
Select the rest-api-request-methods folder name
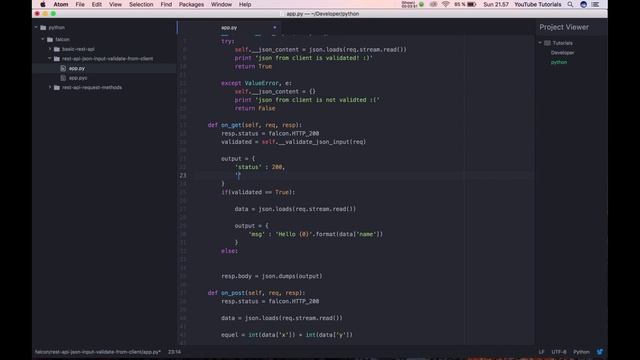pyautogui.click(x=92, y=87)
